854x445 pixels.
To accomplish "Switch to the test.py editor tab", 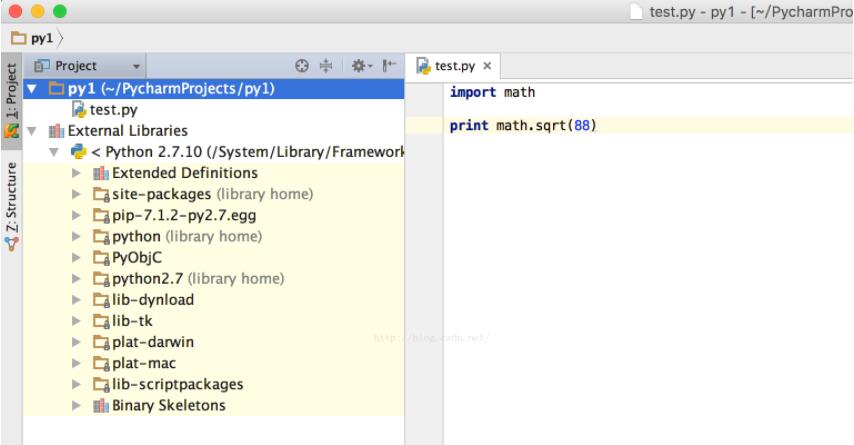I will click(x=454, y=66).
